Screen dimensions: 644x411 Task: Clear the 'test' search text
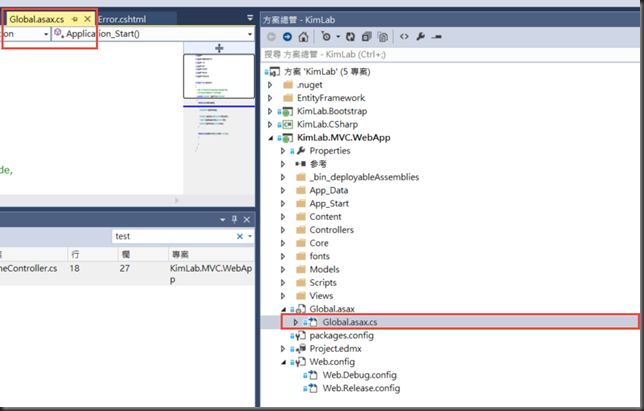pyautogui.click(x=240, y=236)
